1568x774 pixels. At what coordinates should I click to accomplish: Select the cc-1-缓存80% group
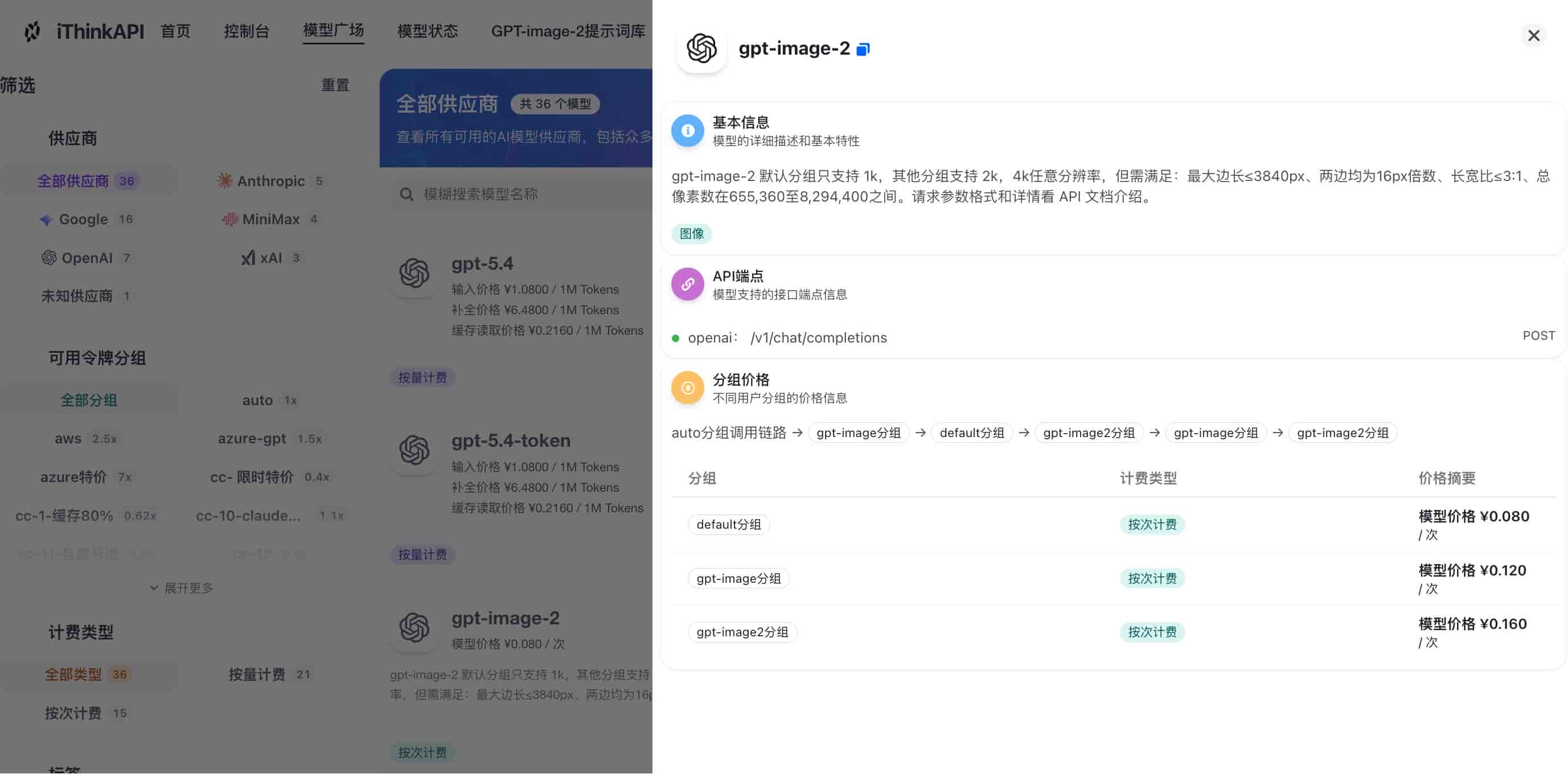(89, 516)
